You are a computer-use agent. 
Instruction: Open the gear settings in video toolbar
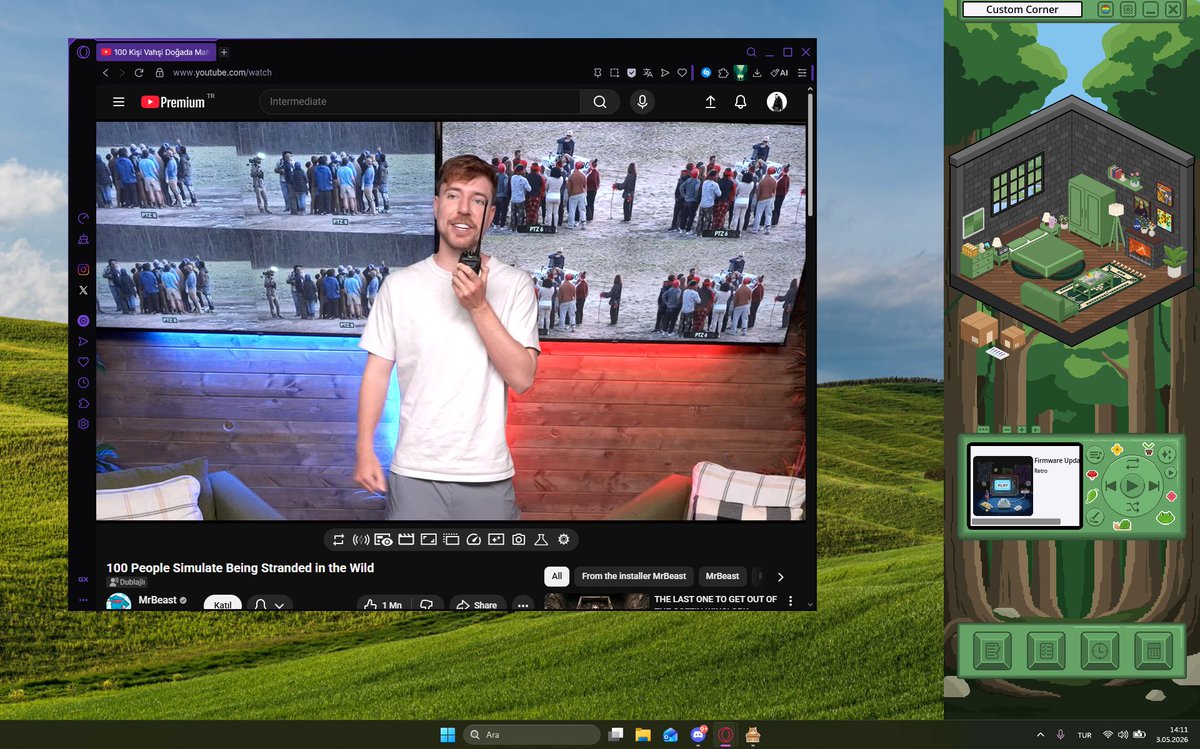pyautogui.click(x=564, y=539)
